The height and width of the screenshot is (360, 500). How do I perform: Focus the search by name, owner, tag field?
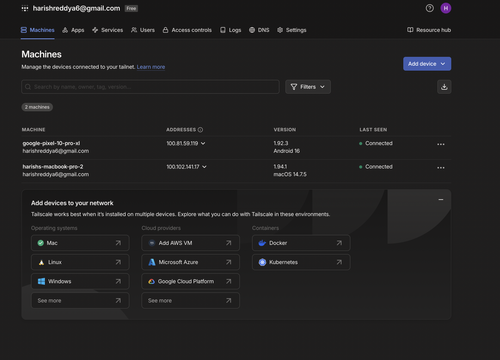click(150, 87)
